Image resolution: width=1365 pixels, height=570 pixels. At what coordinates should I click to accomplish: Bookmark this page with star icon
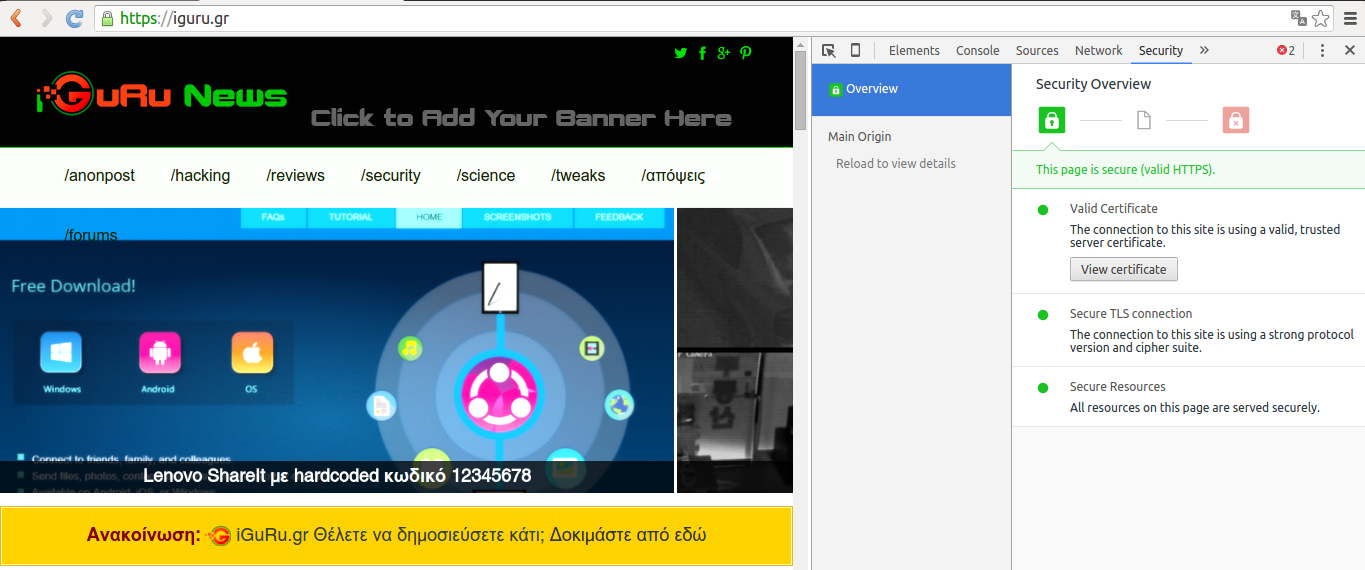pos(1321,18)
